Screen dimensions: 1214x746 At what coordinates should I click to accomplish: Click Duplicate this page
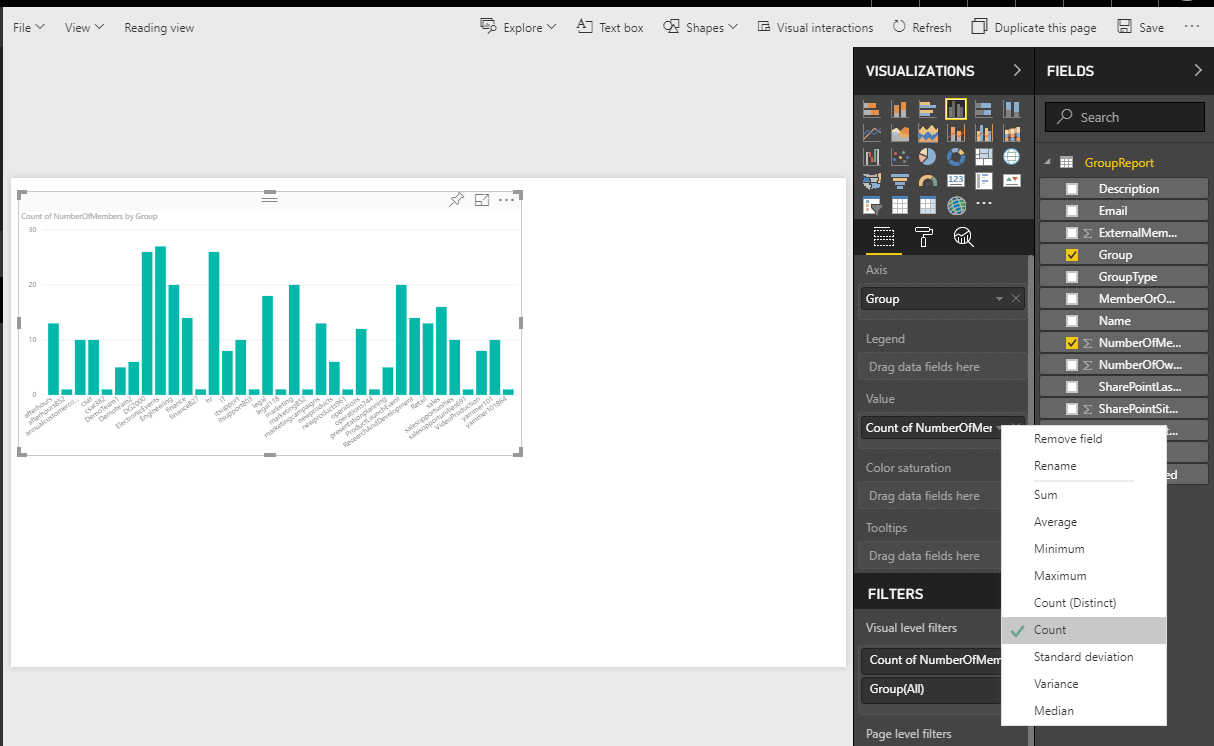click(1034, 27)
